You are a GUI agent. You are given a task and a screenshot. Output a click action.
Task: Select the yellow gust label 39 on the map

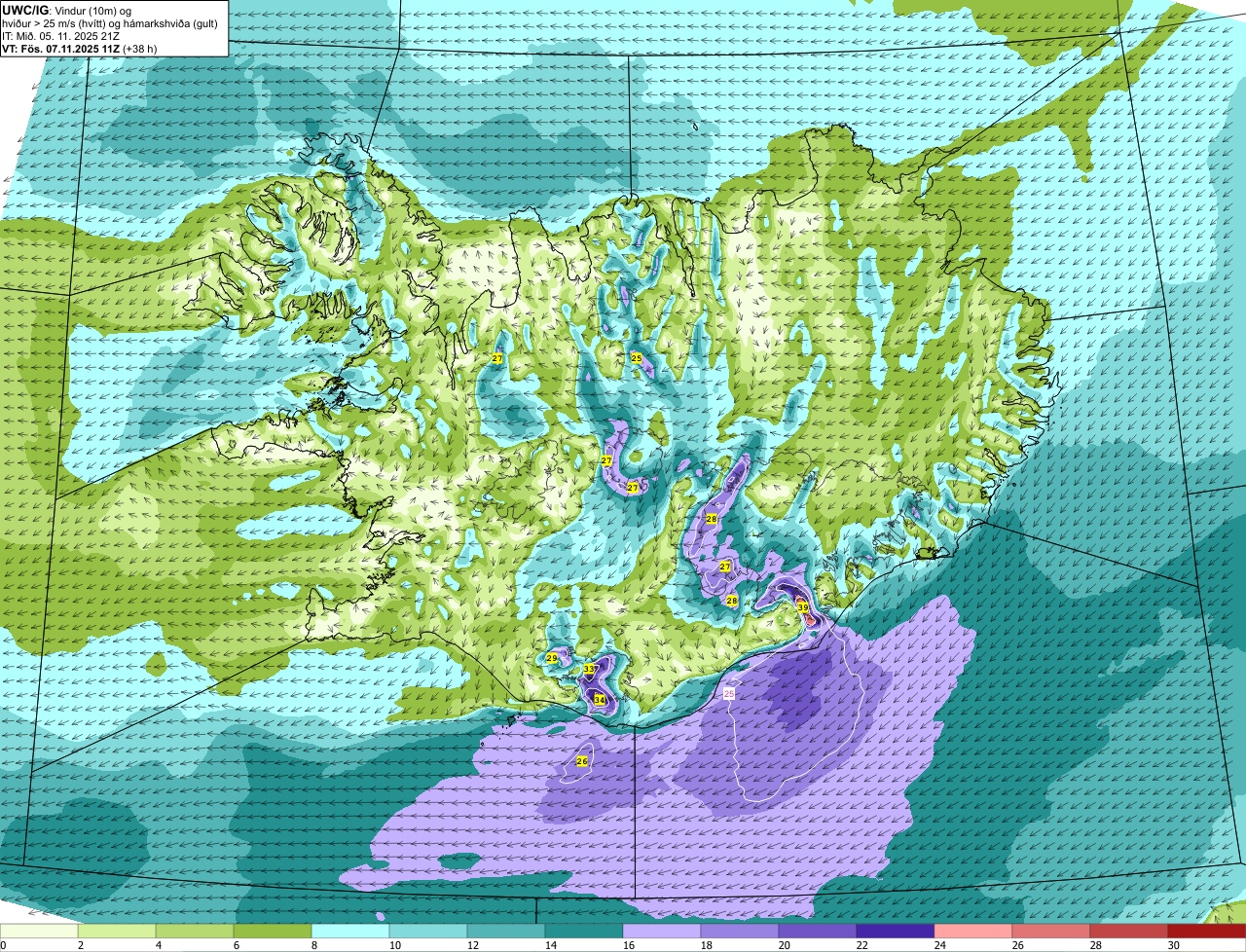pyautogui.click(x=803, y=607)
